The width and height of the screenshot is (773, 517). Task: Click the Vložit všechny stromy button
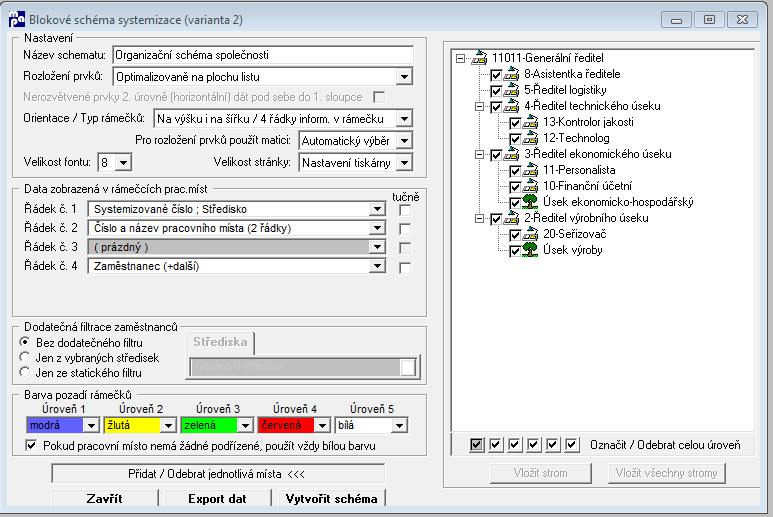[x=667, y=473]
